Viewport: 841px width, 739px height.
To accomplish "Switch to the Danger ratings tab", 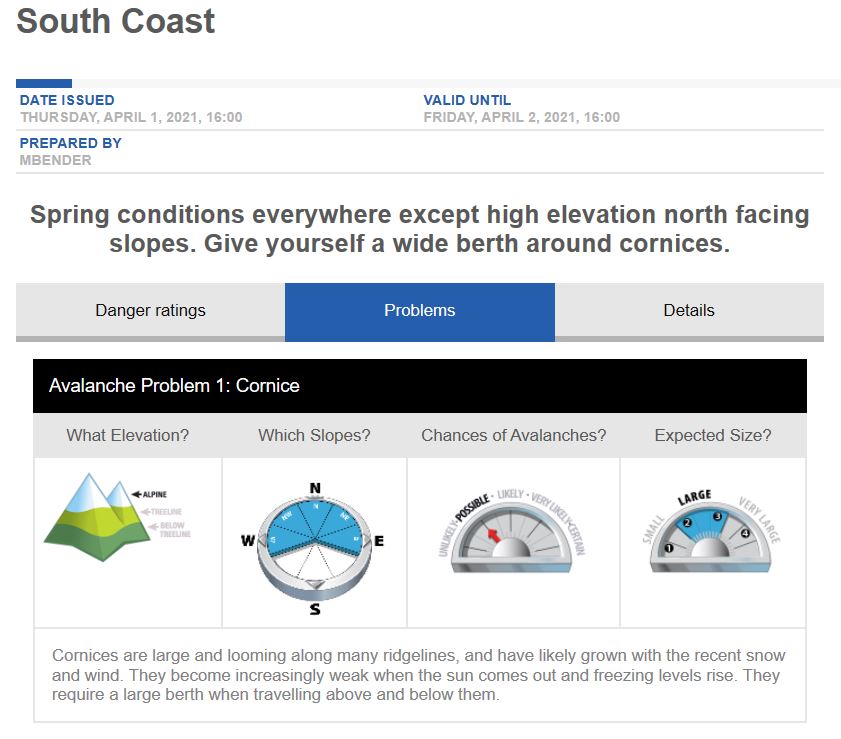I will tap(148, 310).
